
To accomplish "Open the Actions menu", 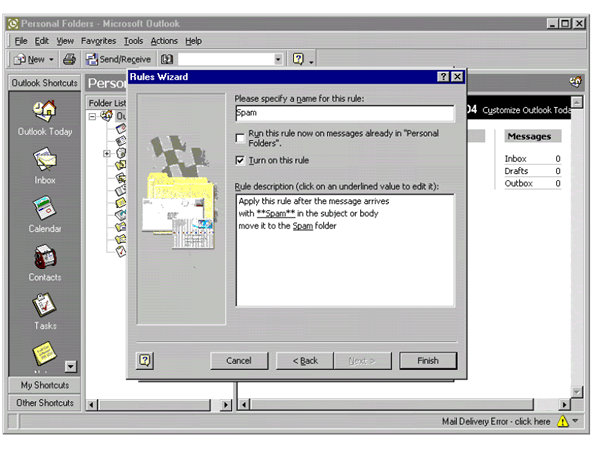I will click(x=164, y=41).
